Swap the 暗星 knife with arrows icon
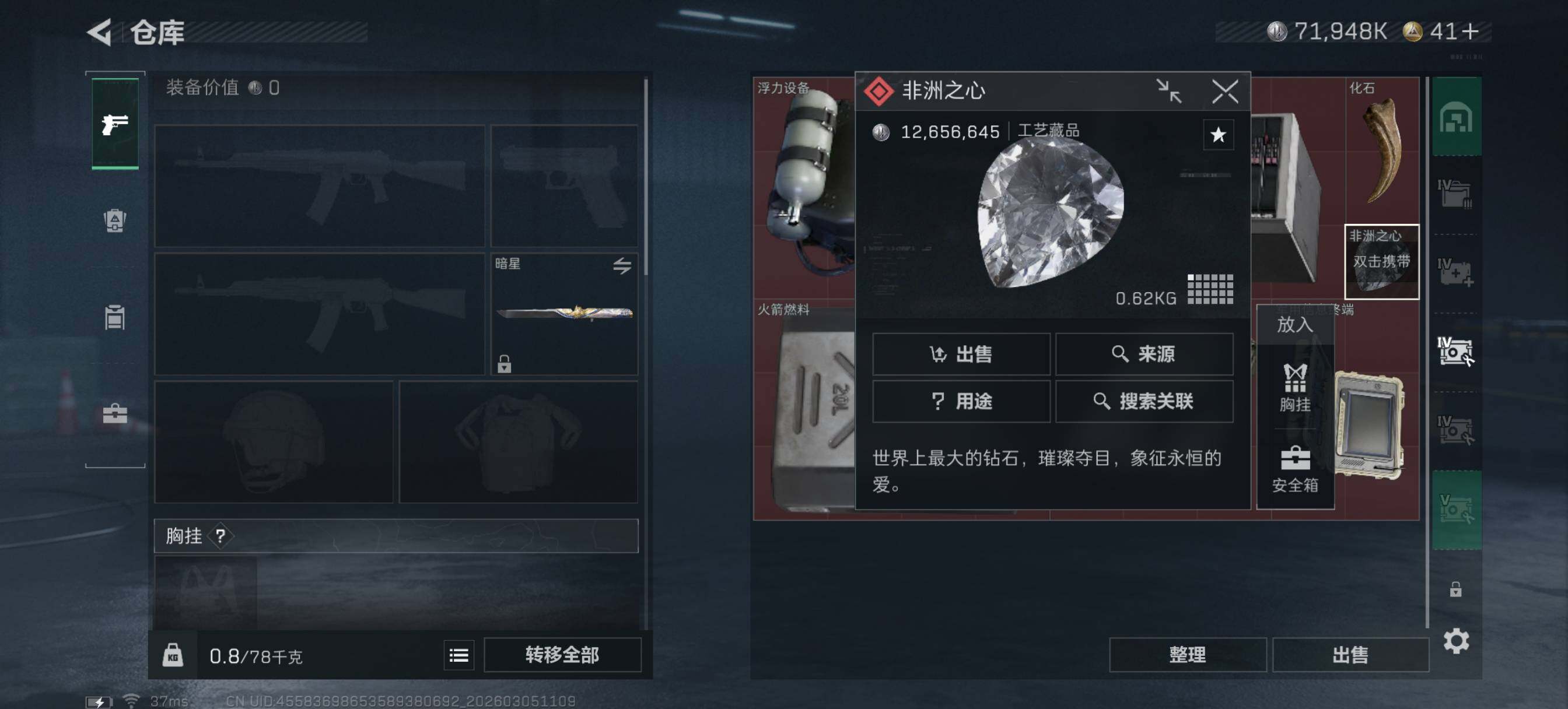The width and height of the screenshot is (1568, 709). (621, 265)
